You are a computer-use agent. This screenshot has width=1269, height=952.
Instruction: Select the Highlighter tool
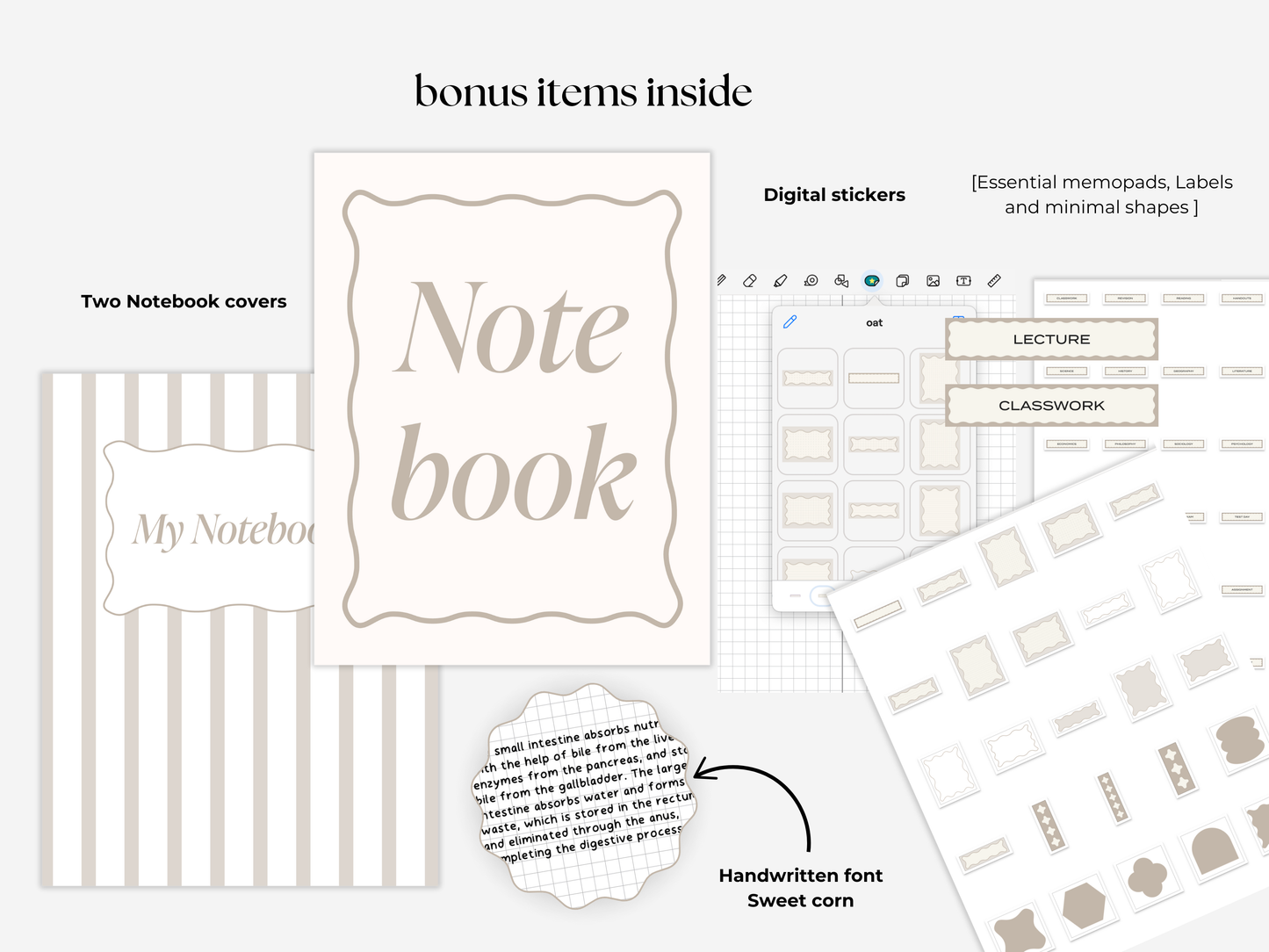(x=780, y=280)
